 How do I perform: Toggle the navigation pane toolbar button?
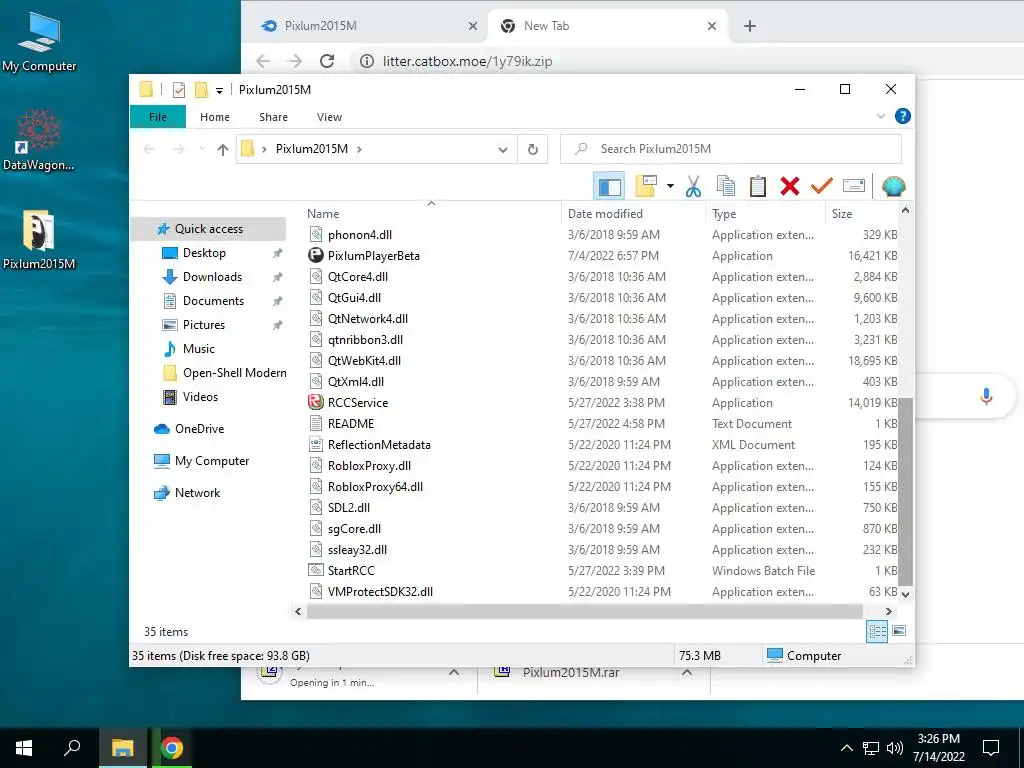pyautogui.click(x=609, y=187)
